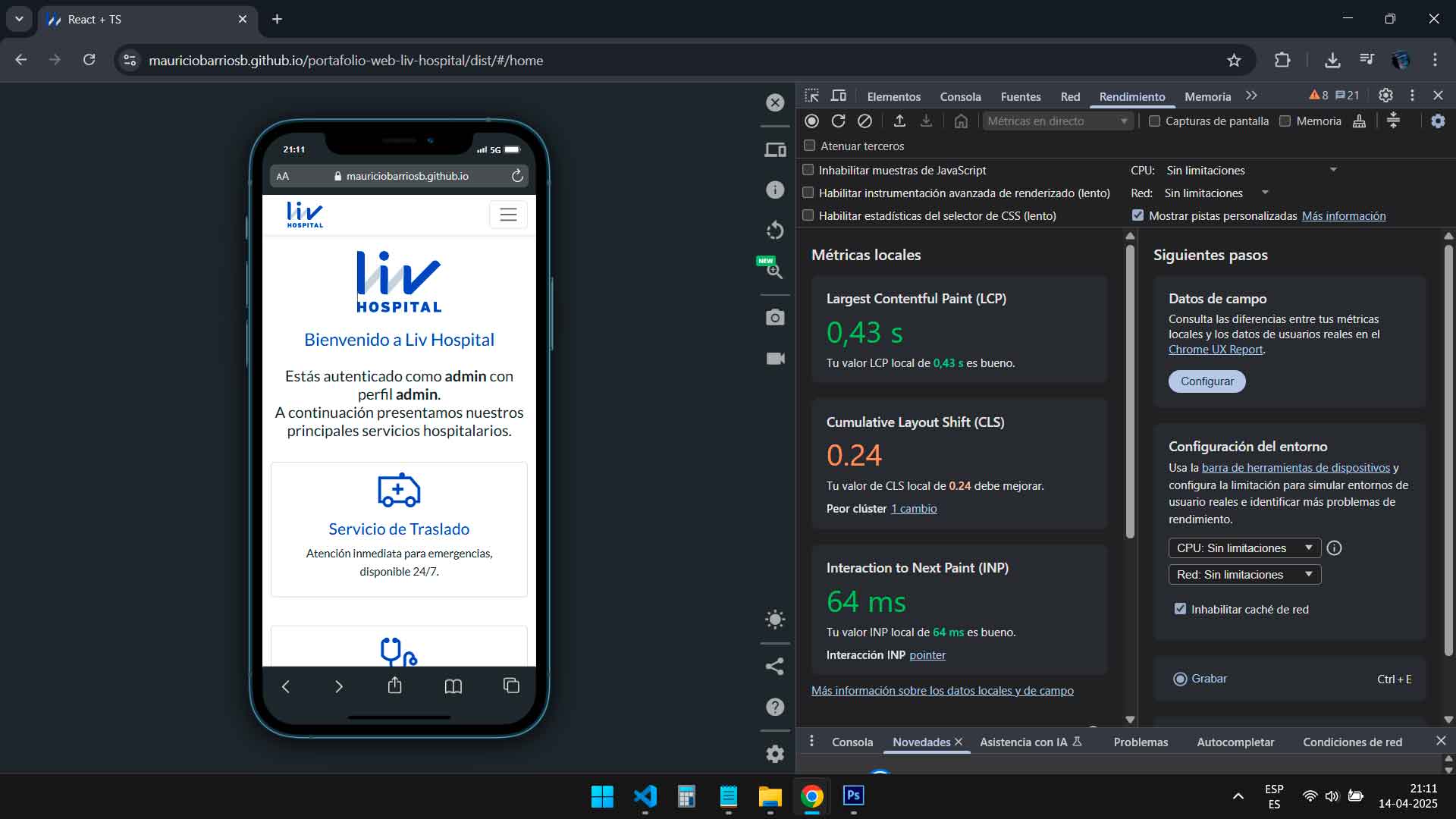The height and width of the screenshot is (819, 1456).
Task: Open Visual Studio Code from taskbar
Action: click(645, 796)
